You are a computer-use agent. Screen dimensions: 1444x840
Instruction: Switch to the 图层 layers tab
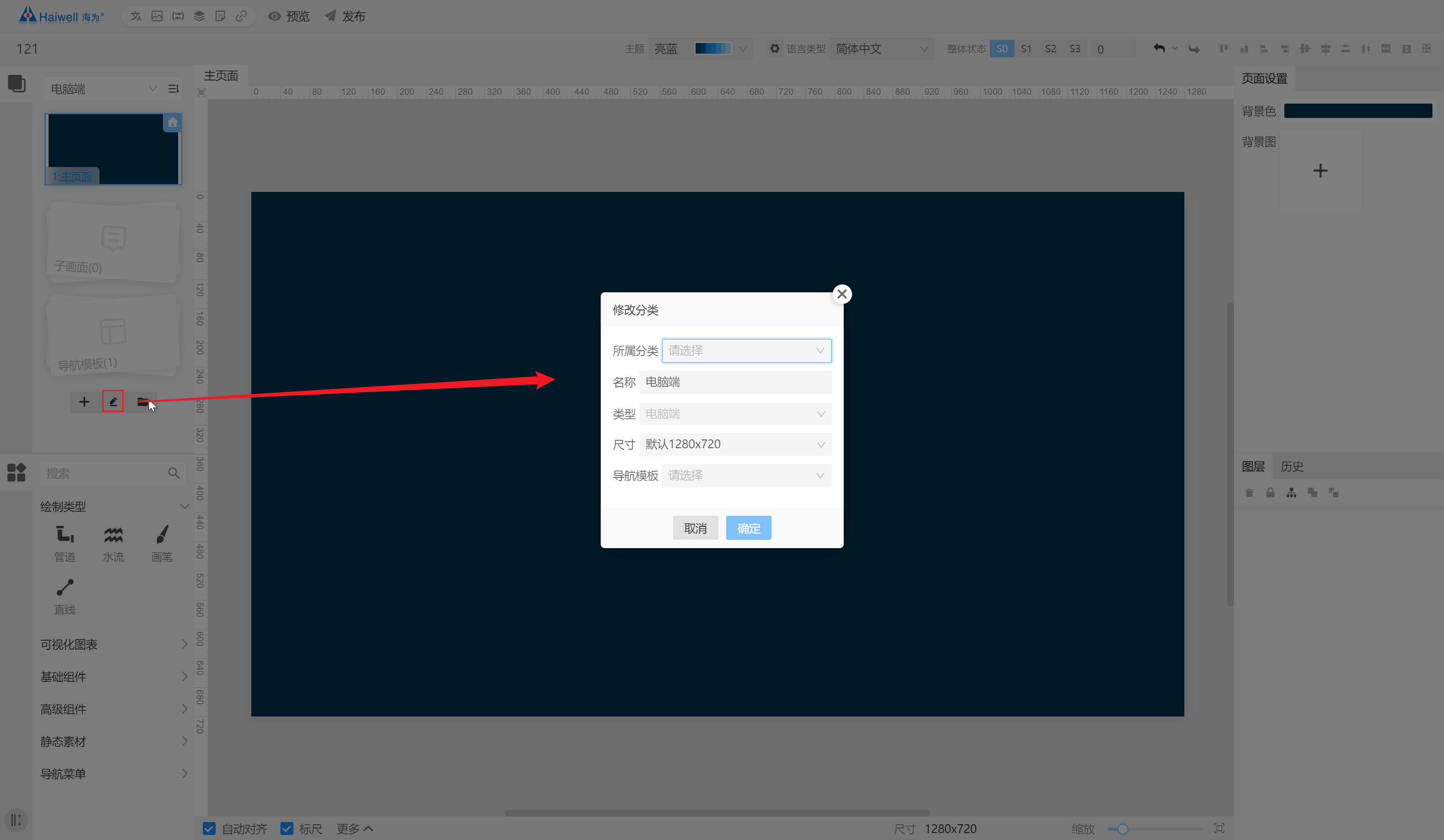1253,466
